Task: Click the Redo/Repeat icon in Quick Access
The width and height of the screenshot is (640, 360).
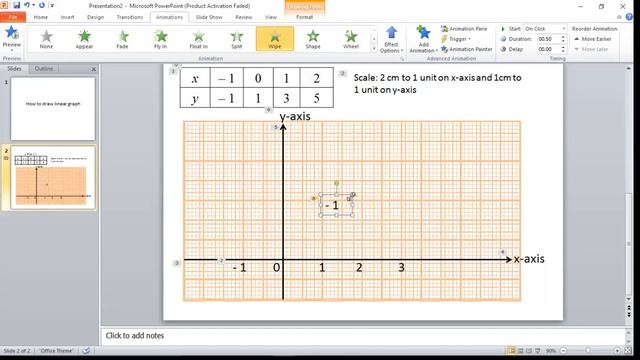Action: [x=42, y=5]
